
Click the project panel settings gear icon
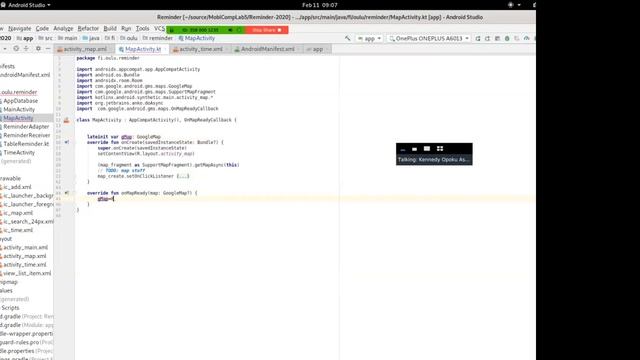click(38, 49)
